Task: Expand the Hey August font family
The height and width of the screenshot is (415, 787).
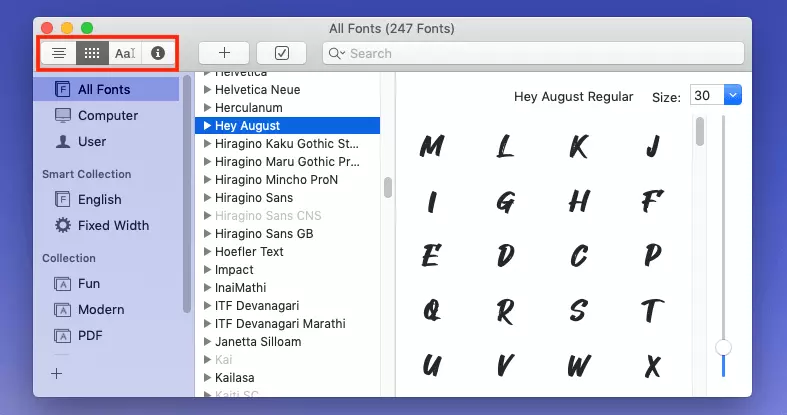Action: point(207,126)
